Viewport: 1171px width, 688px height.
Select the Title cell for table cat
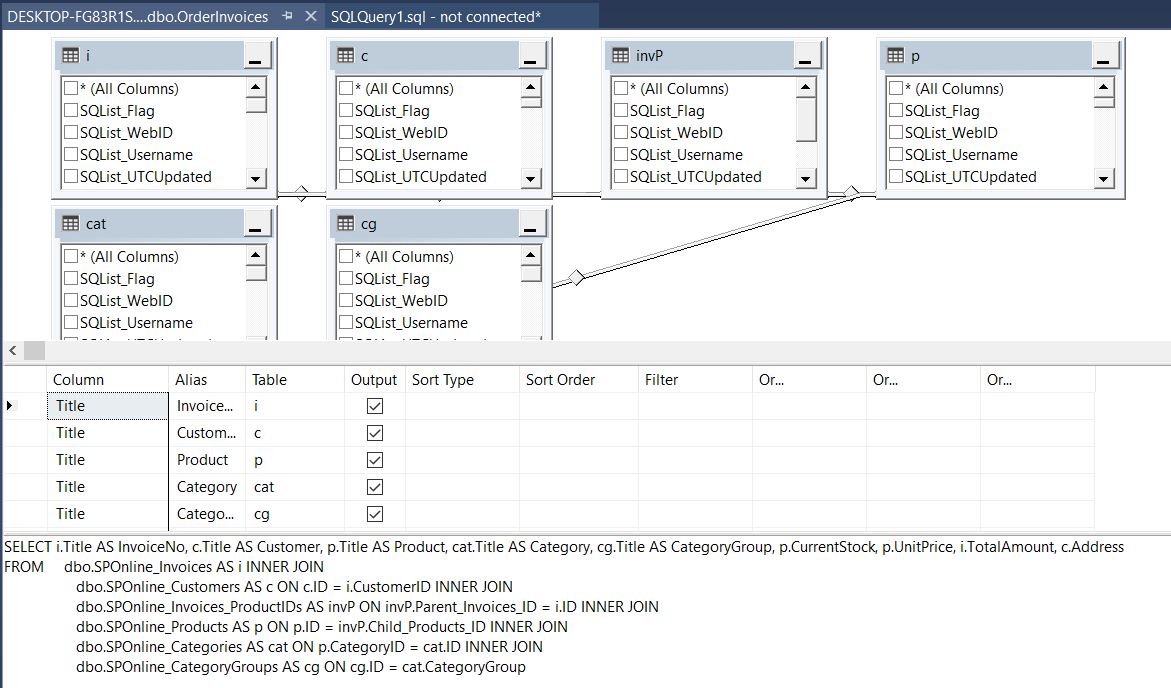[107, 487]
